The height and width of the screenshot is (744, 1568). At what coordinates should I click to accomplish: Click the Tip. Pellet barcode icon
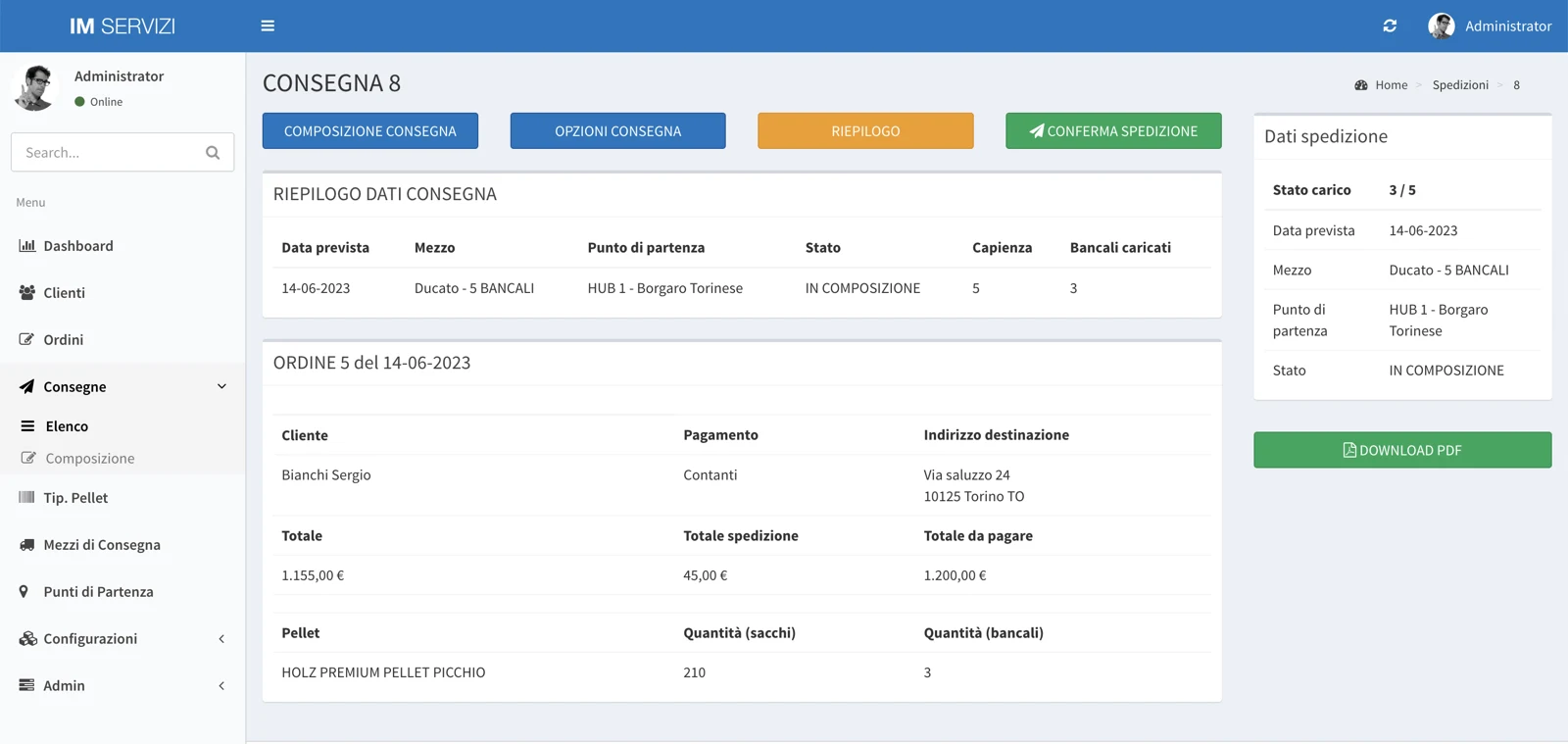26,497
